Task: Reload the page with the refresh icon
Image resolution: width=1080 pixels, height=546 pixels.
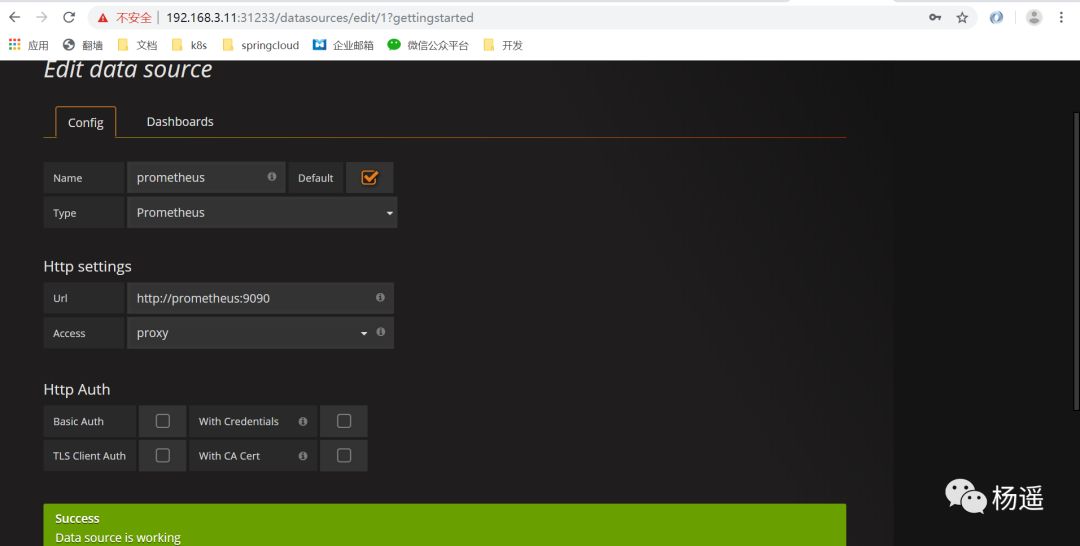Action: coord(69,17)
